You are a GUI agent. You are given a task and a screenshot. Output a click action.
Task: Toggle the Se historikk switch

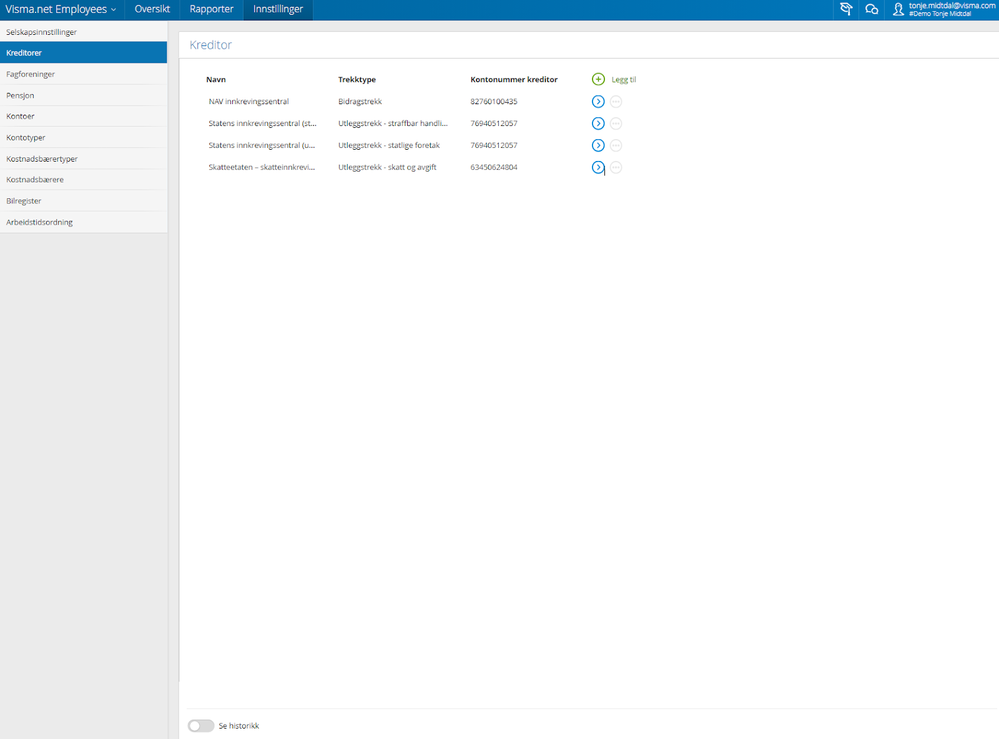point(201,726)
